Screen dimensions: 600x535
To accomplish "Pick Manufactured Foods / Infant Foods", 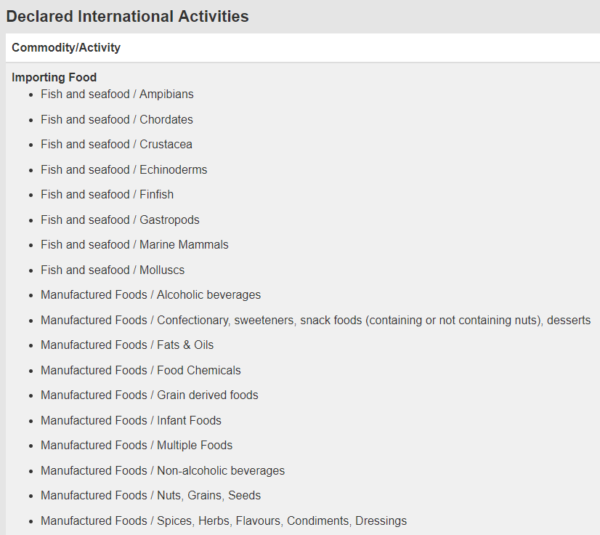I will point(131,421).
